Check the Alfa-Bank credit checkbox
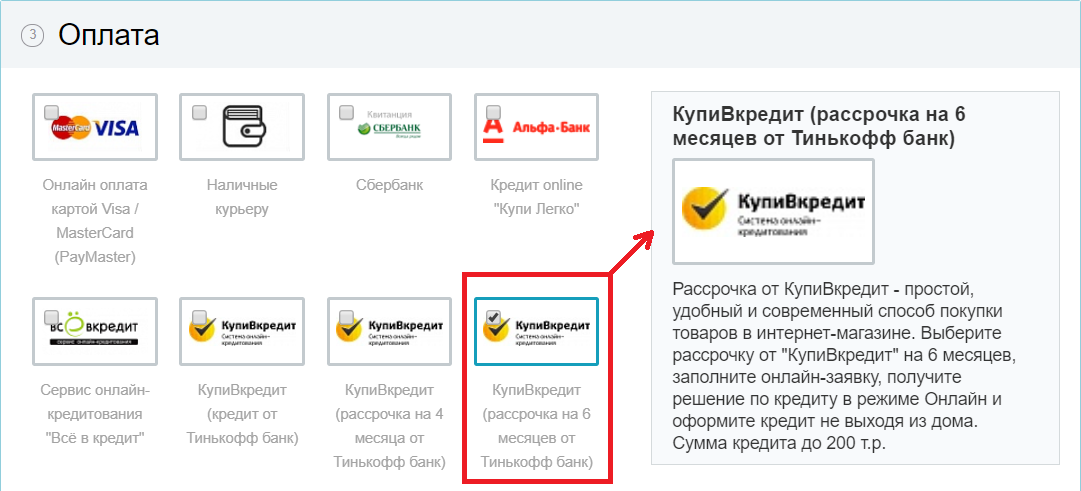 [x=494, y=112]
